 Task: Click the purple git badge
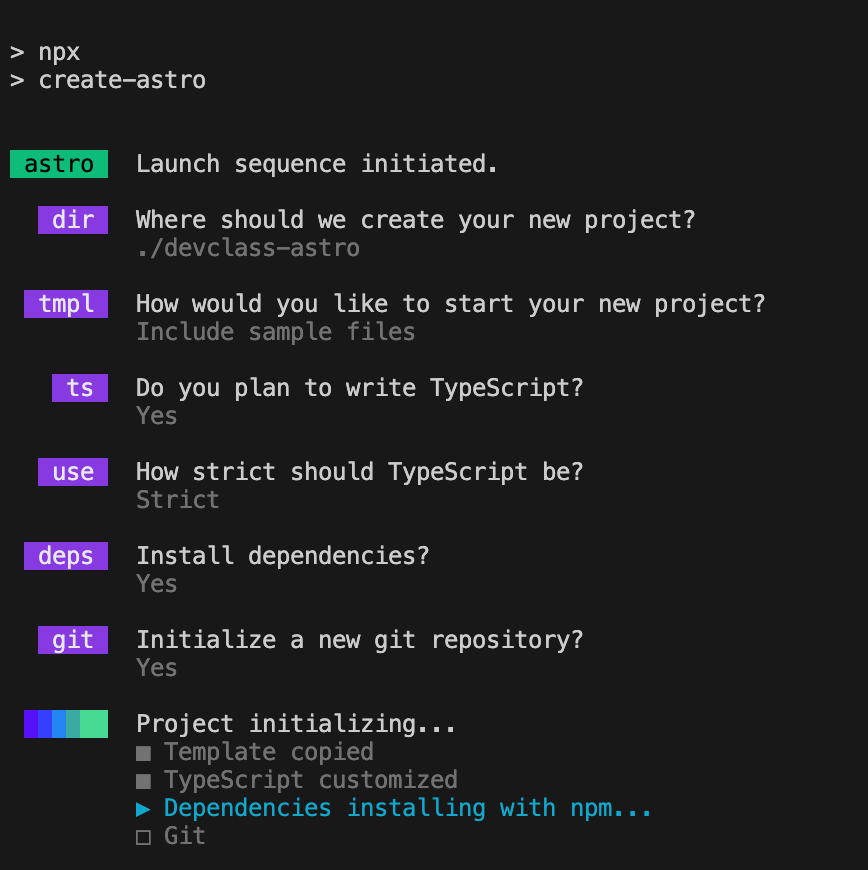(x=73, y=639)
